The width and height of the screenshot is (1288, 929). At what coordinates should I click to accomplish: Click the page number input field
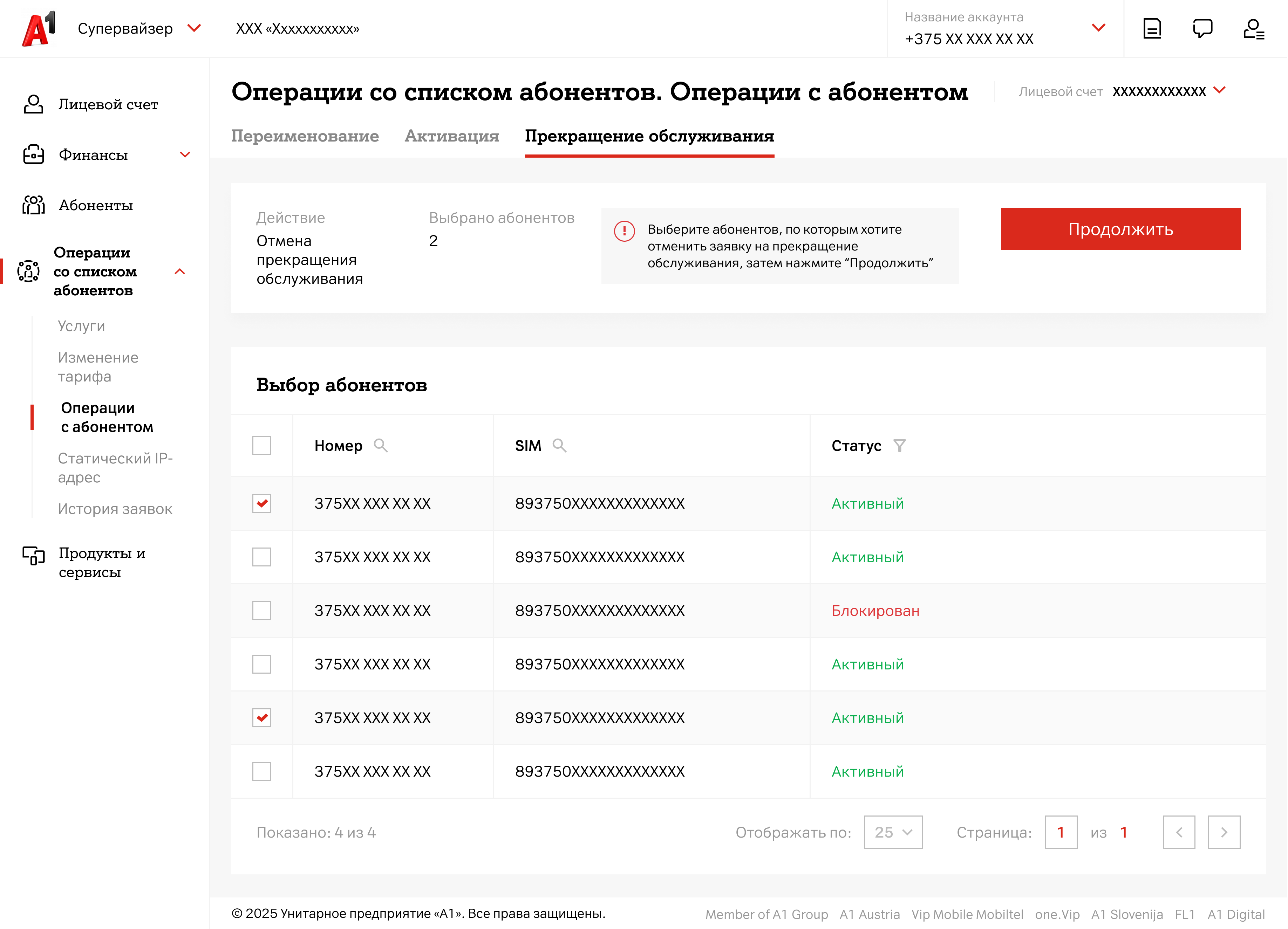pyautogui.click(x=1061, y=833)
